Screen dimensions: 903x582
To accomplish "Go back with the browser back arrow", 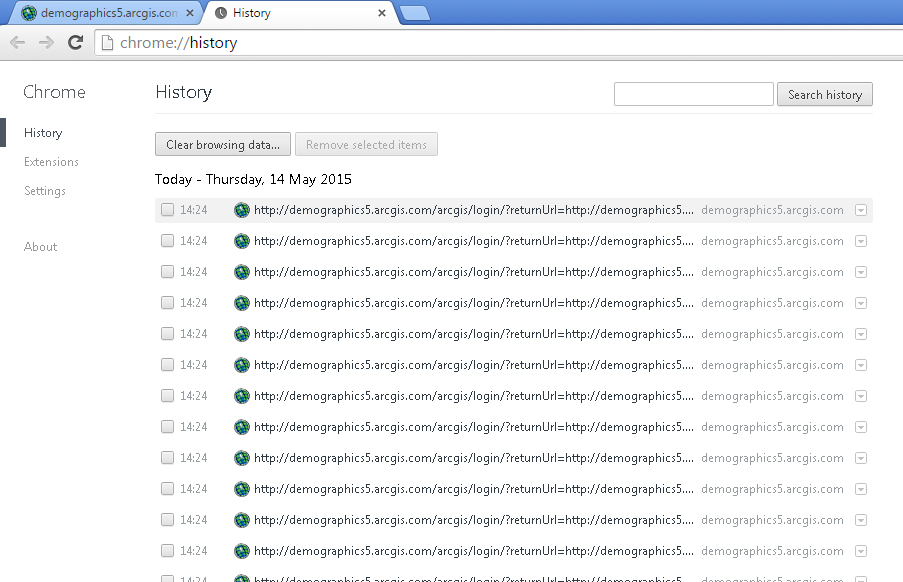I will click(x=18, y=43).
